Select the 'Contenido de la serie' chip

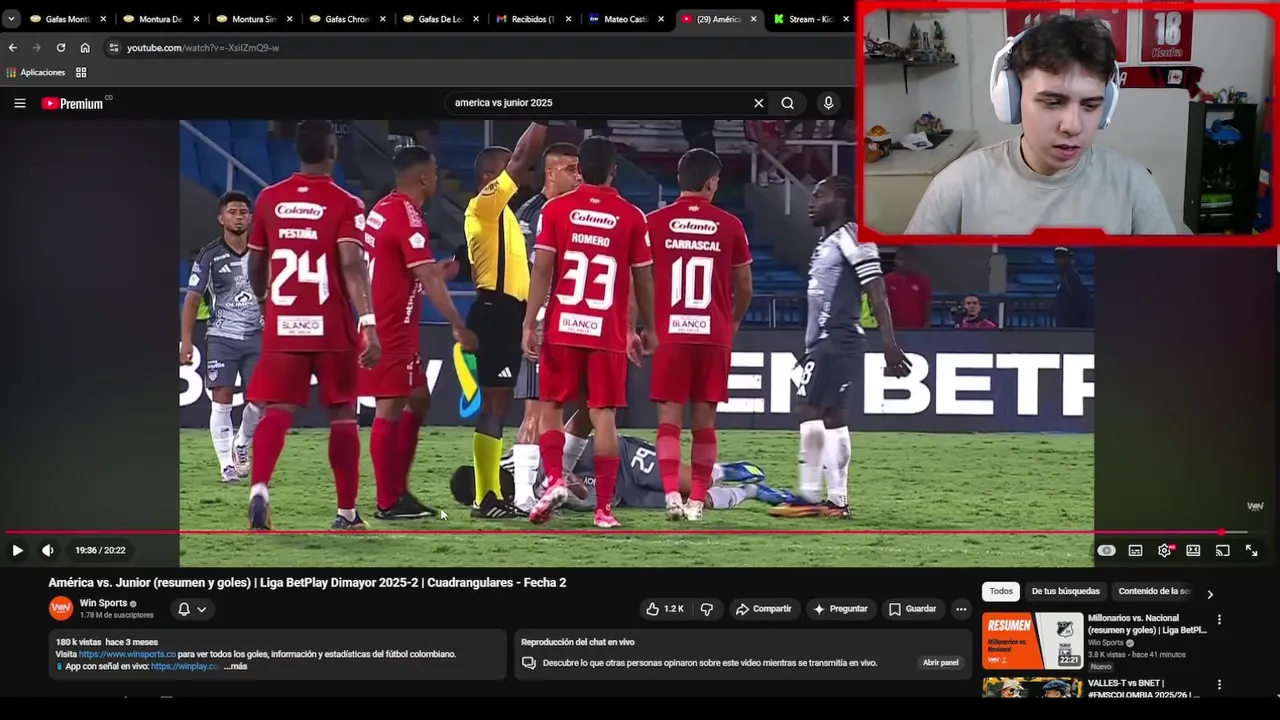[x=1154, y=592]
